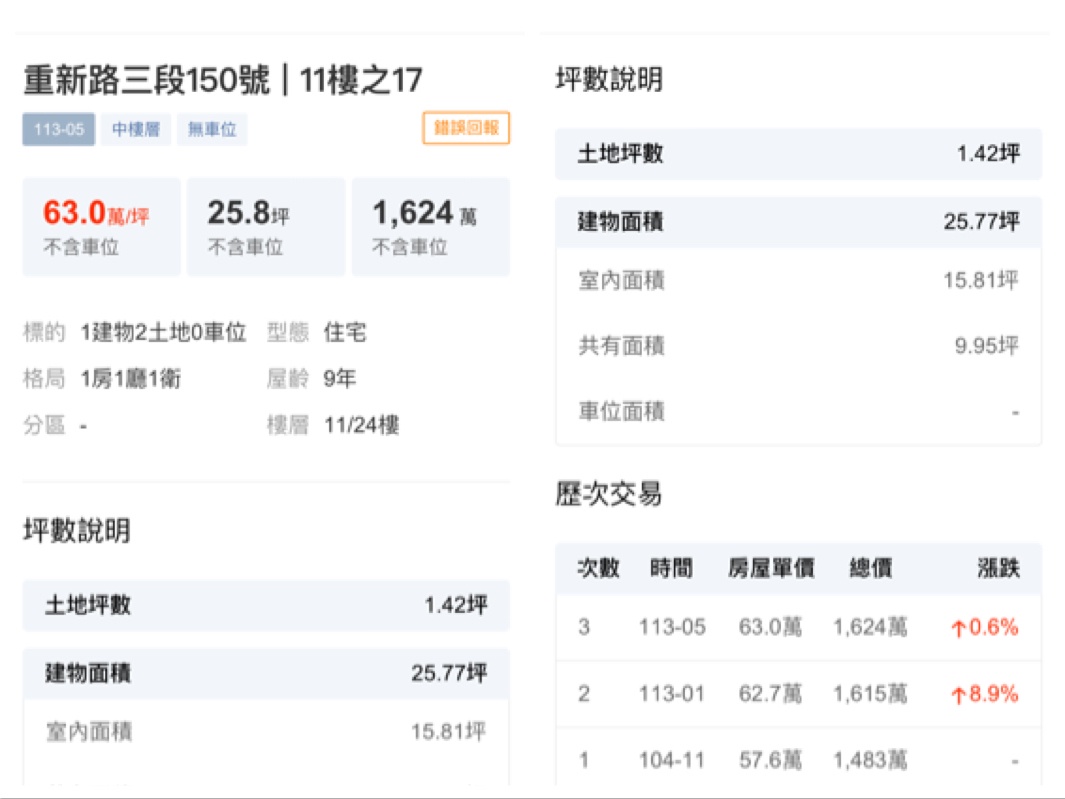
Task: Click the 錯誤回報 button
Action: 466,128
